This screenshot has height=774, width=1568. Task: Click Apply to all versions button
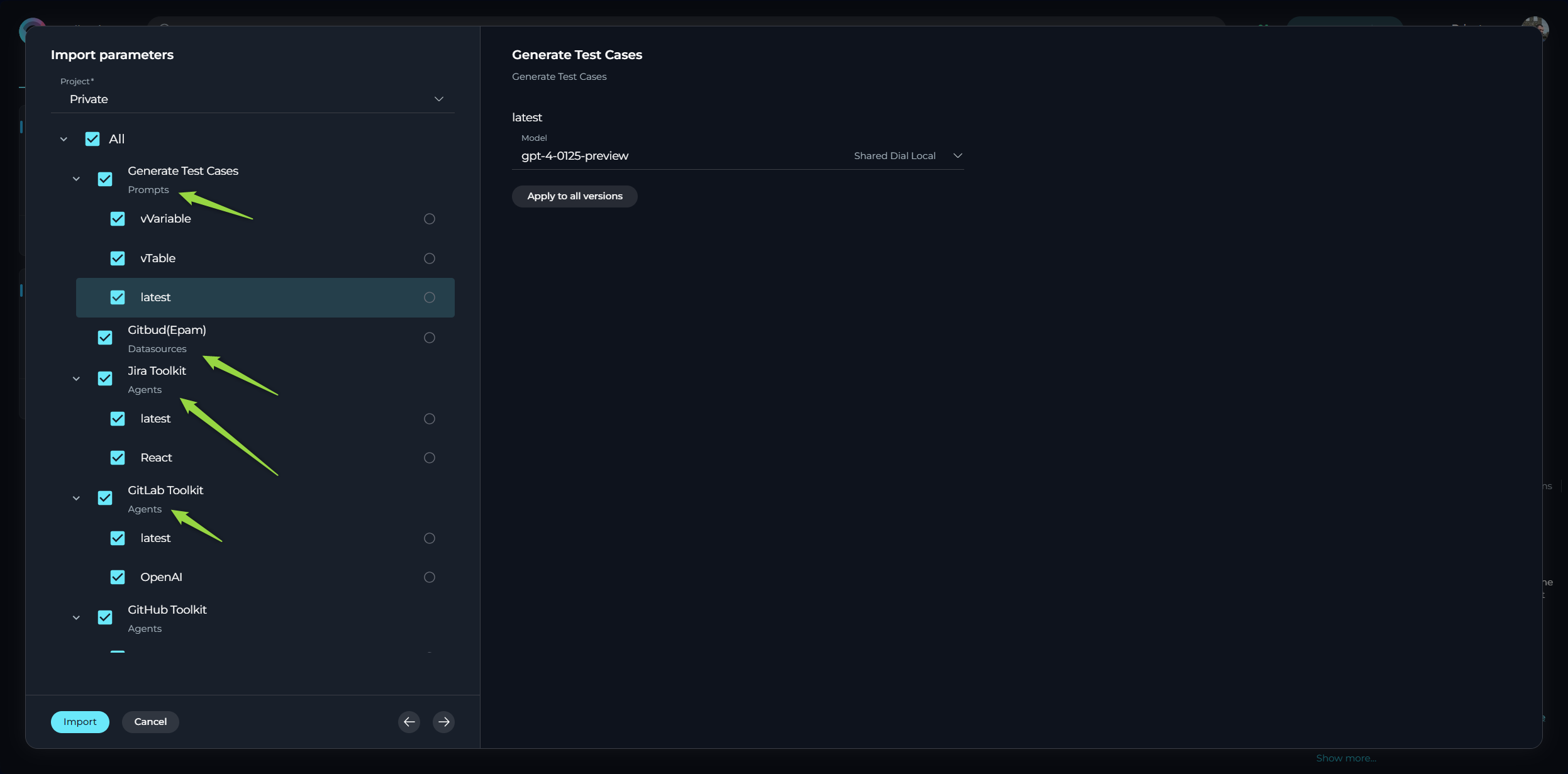[575, 196]
